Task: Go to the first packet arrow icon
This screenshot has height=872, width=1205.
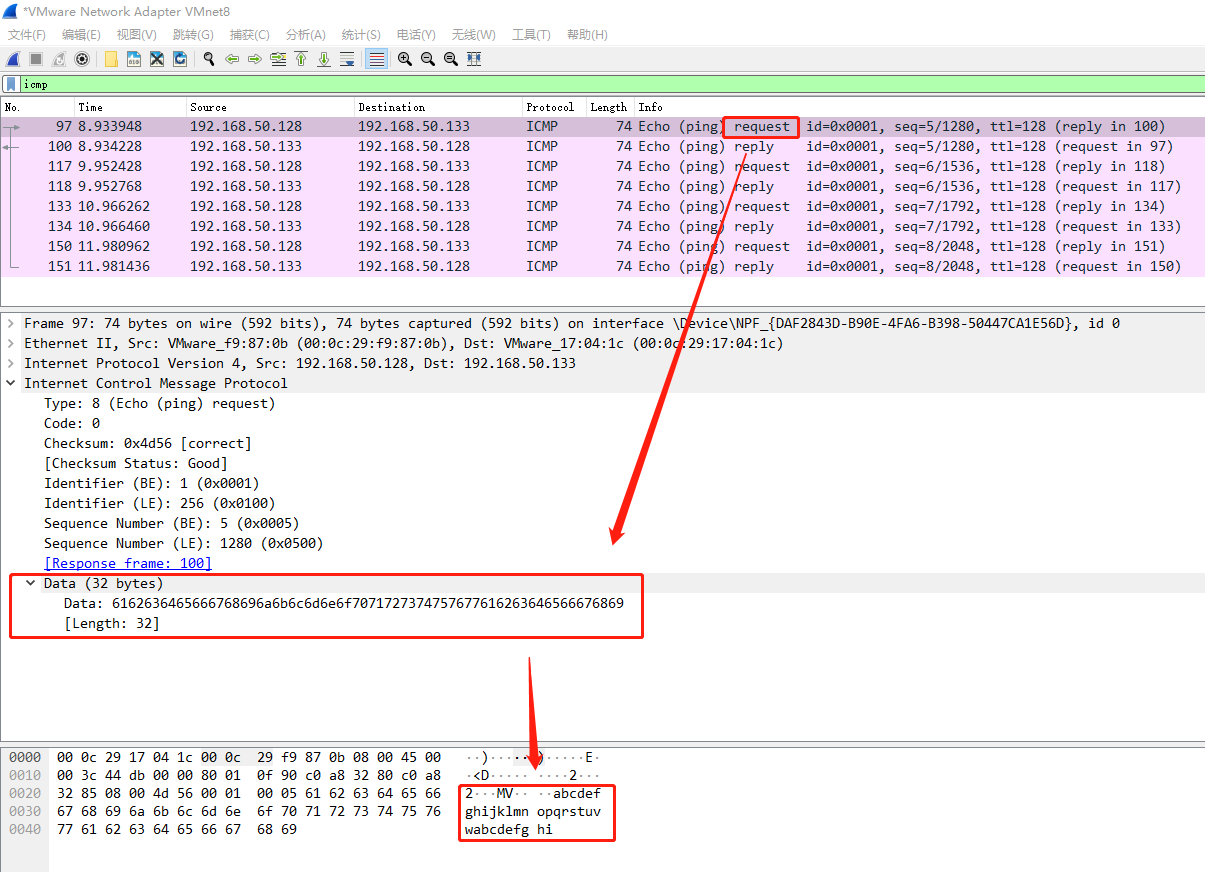Action: 301,59
